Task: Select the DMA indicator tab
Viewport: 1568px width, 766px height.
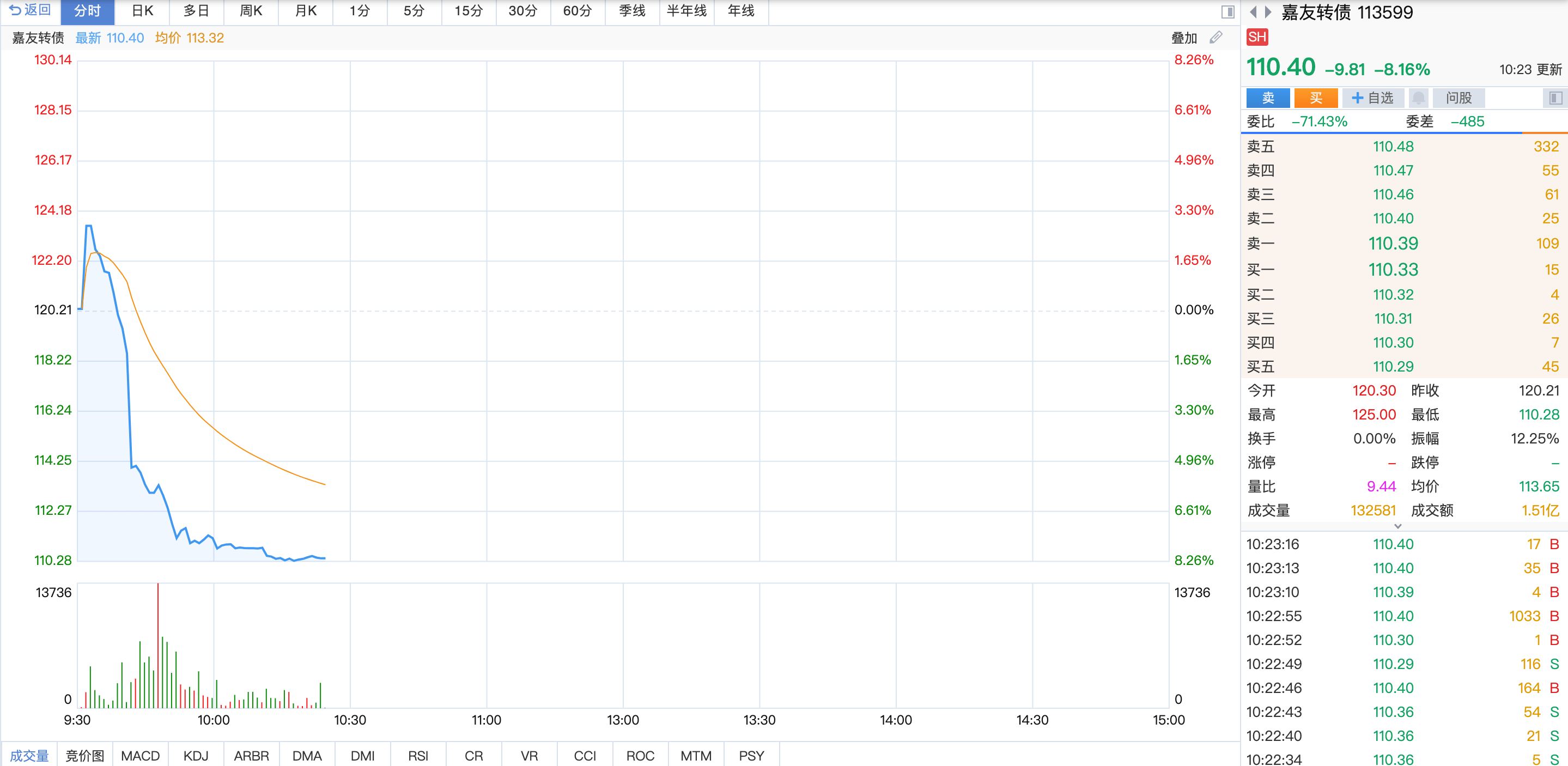Action: click(307, 756)
